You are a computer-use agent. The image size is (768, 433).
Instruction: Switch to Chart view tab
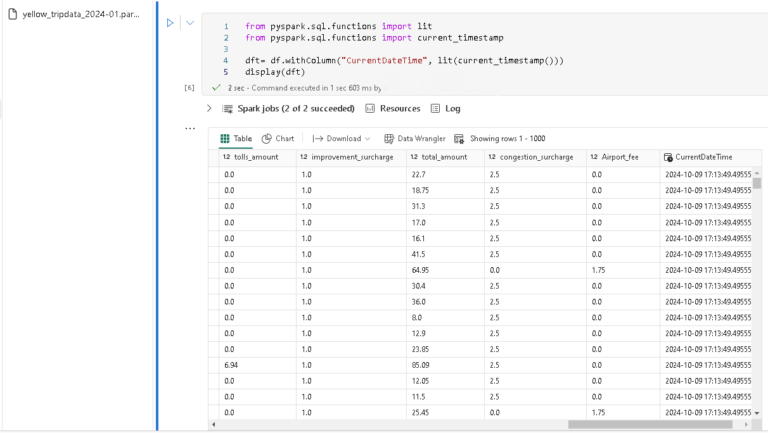coord(278,139)
